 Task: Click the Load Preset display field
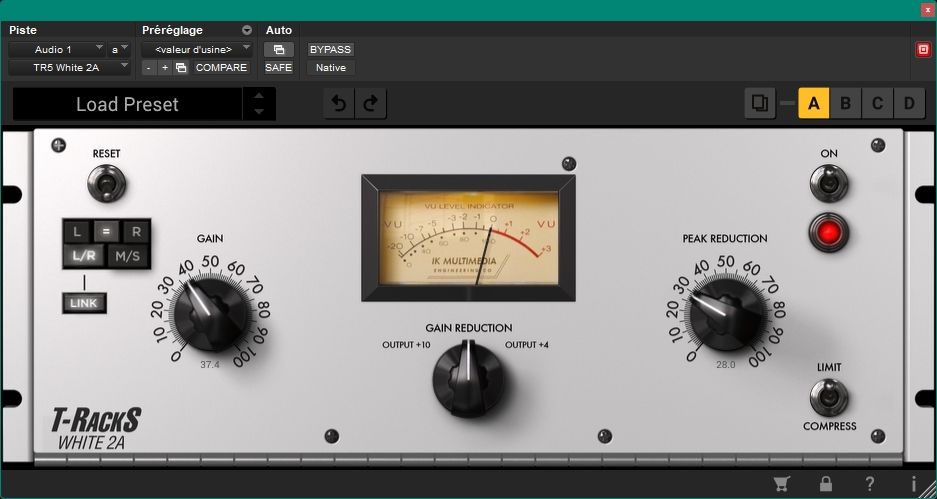tap(127, 104)
